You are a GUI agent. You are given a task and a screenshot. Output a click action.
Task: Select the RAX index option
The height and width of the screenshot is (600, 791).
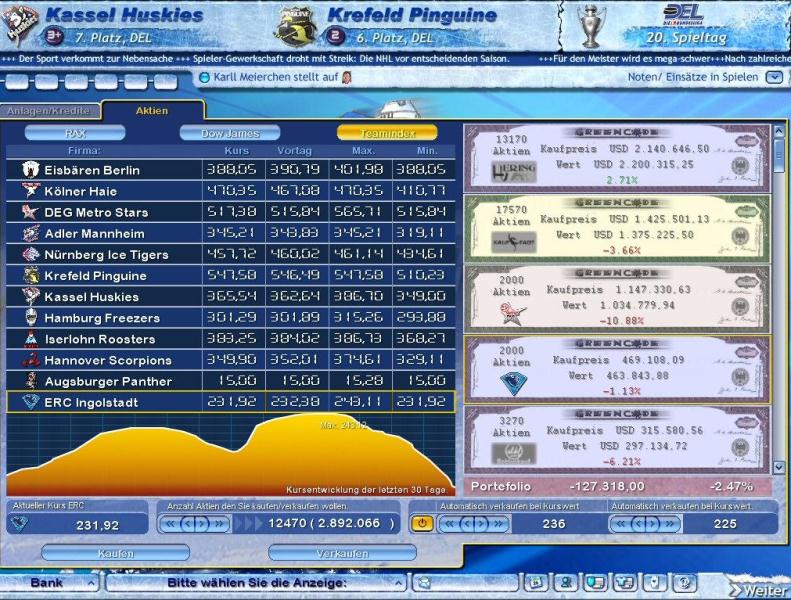(x=75, y=133)
